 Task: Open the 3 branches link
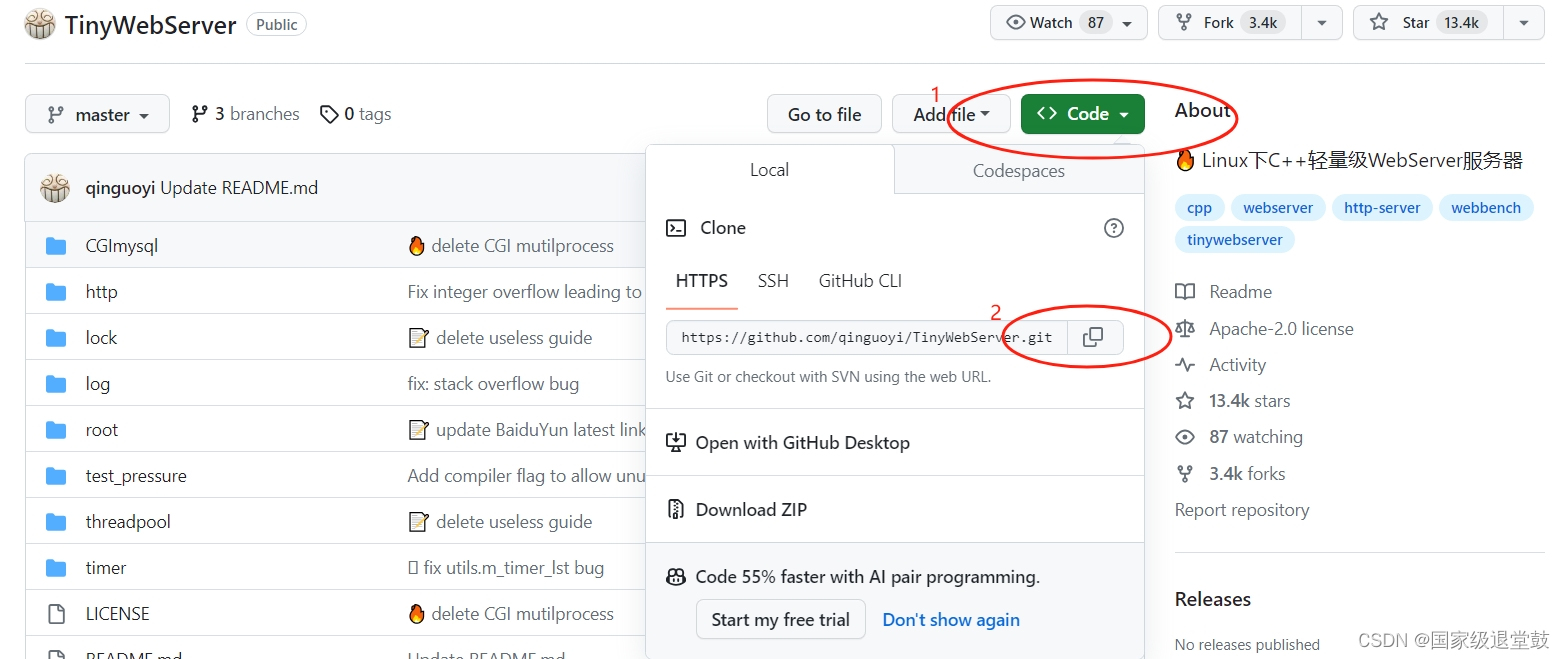(x=245, y=114)
